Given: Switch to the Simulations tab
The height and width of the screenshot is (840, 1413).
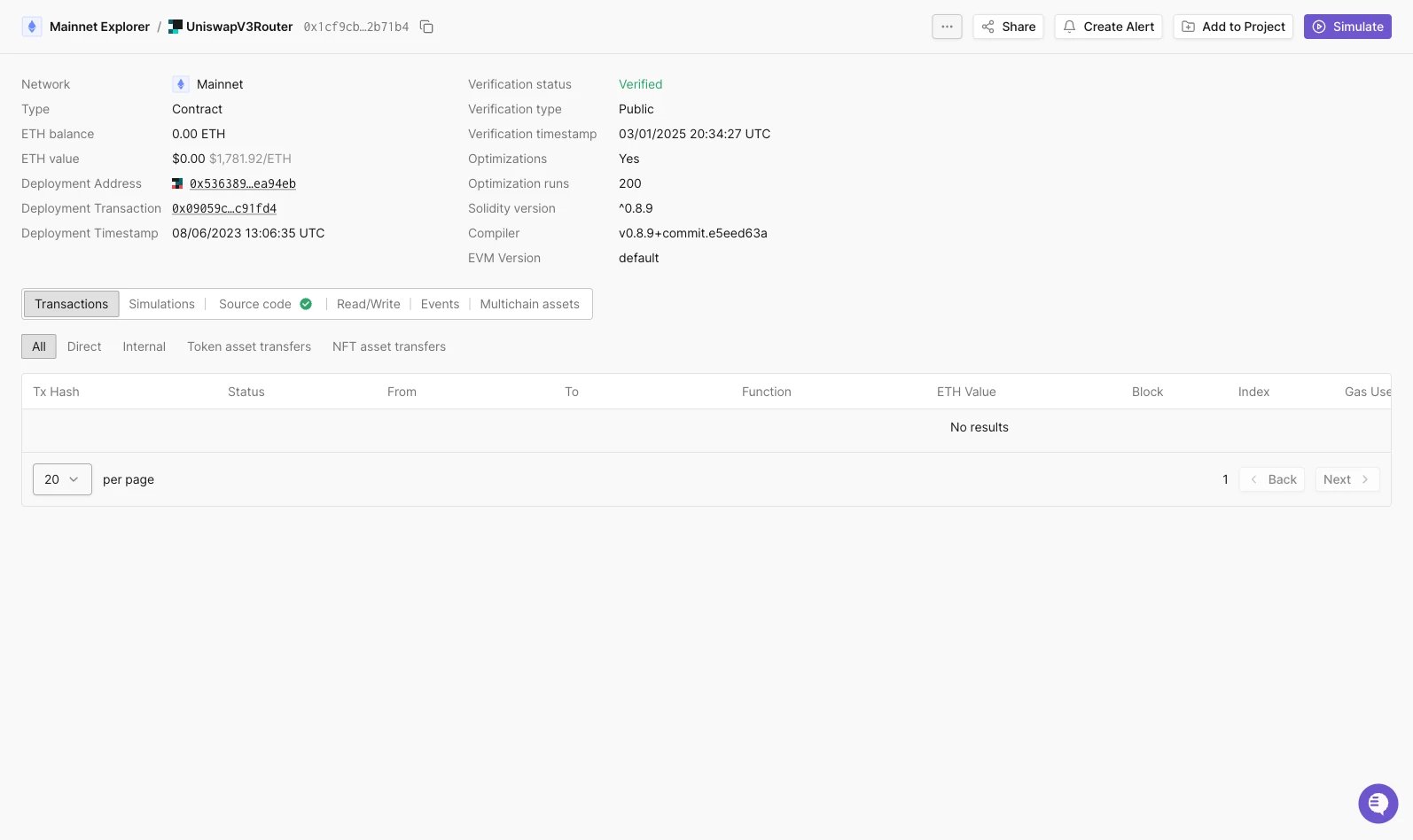Looking at the screenshot, I should (161, 304).
